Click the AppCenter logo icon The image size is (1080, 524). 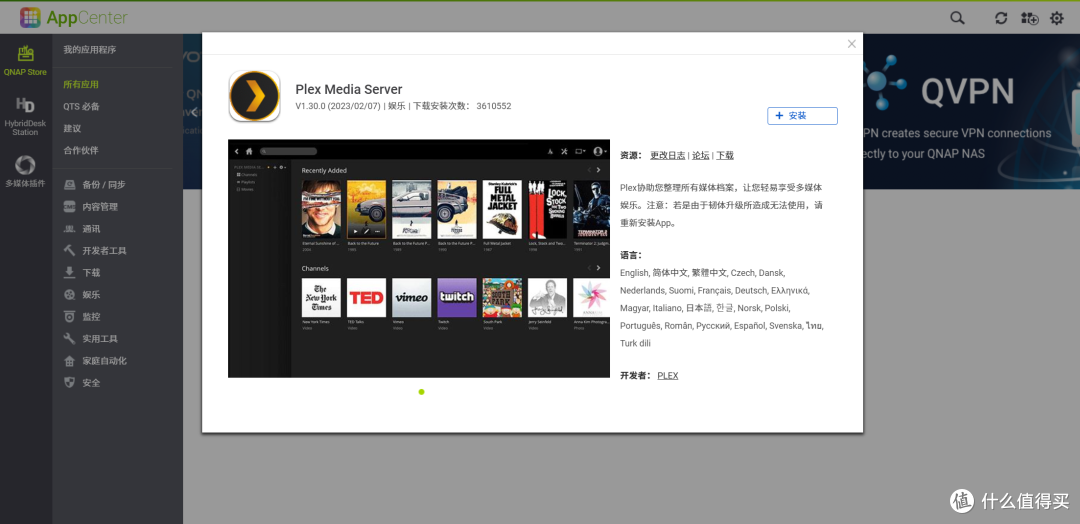point(30,17)
